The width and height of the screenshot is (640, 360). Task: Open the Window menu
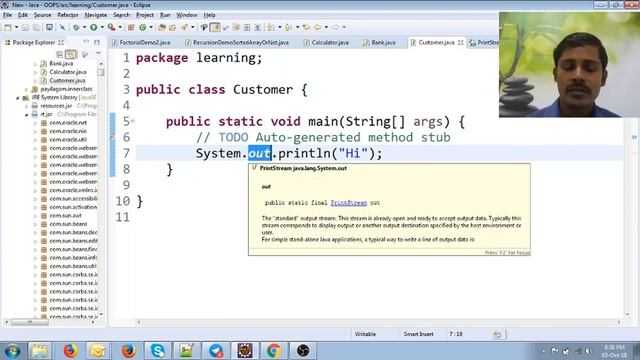(x=187, y=15)
